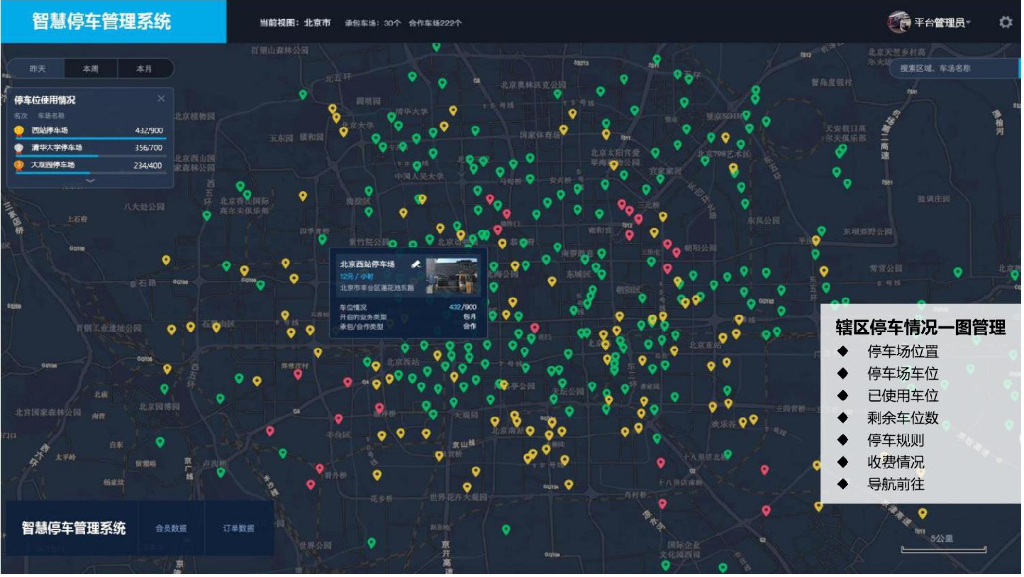Click the gold medal icon beside 西站停车场

pyautogui.click(x=19, y=130)
